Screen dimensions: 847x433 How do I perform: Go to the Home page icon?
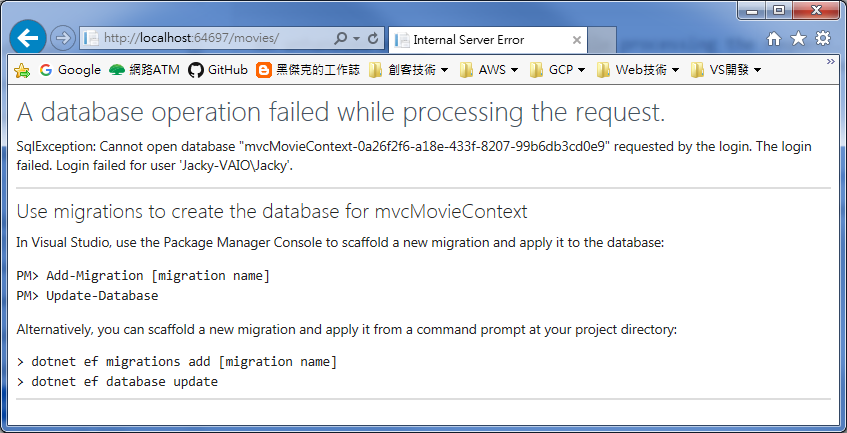[774, 38]
